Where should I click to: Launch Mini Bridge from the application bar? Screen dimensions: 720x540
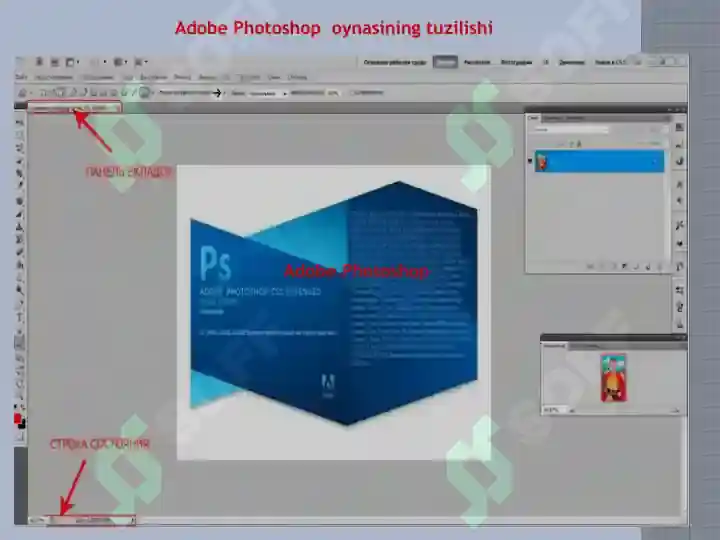pyautogui.click(x=55, y=62)
